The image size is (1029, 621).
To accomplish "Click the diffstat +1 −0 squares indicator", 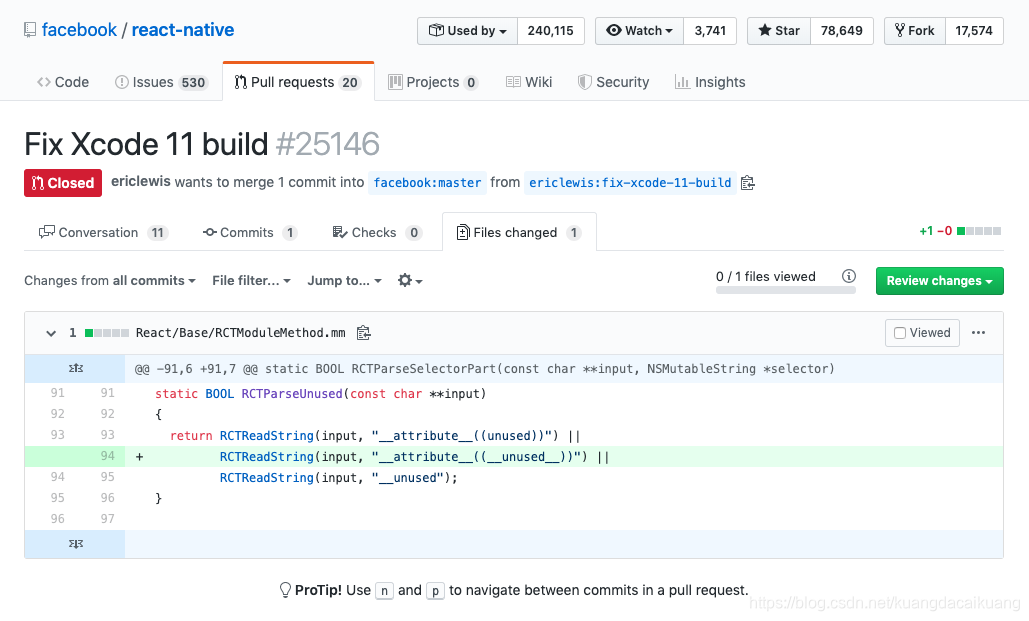I will (x=960, y=231).
